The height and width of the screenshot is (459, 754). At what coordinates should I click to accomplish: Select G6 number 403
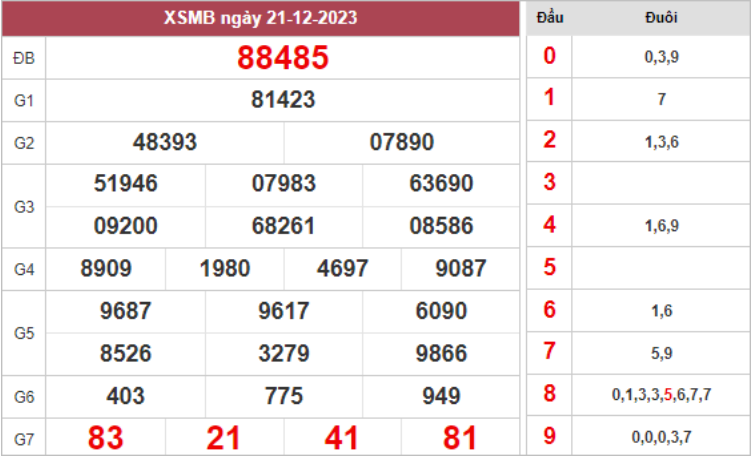126,396
